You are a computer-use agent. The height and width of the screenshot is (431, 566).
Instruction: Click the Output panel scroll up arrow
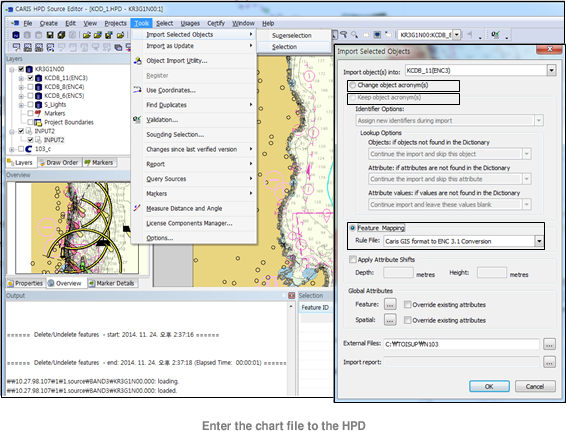[291, 306]
